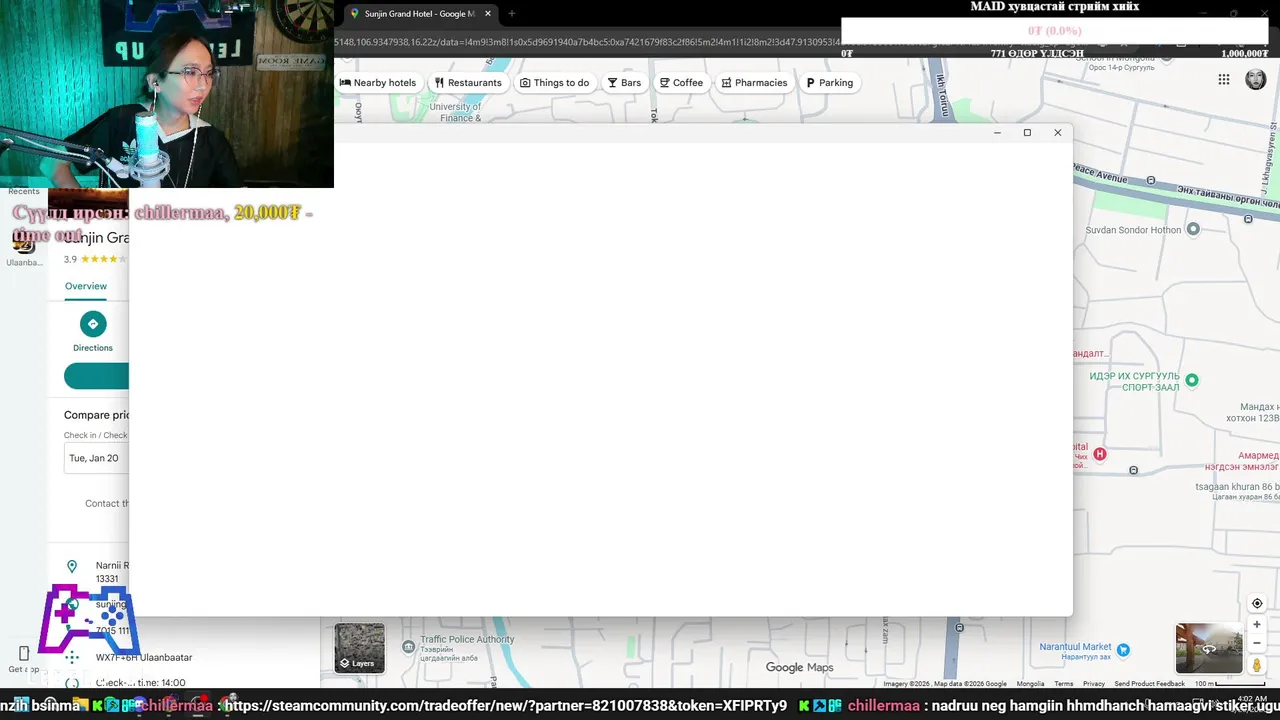The image size is (1280, 720).
Task: Click the Mongolia region link in footer
Action: (1030, 684)
